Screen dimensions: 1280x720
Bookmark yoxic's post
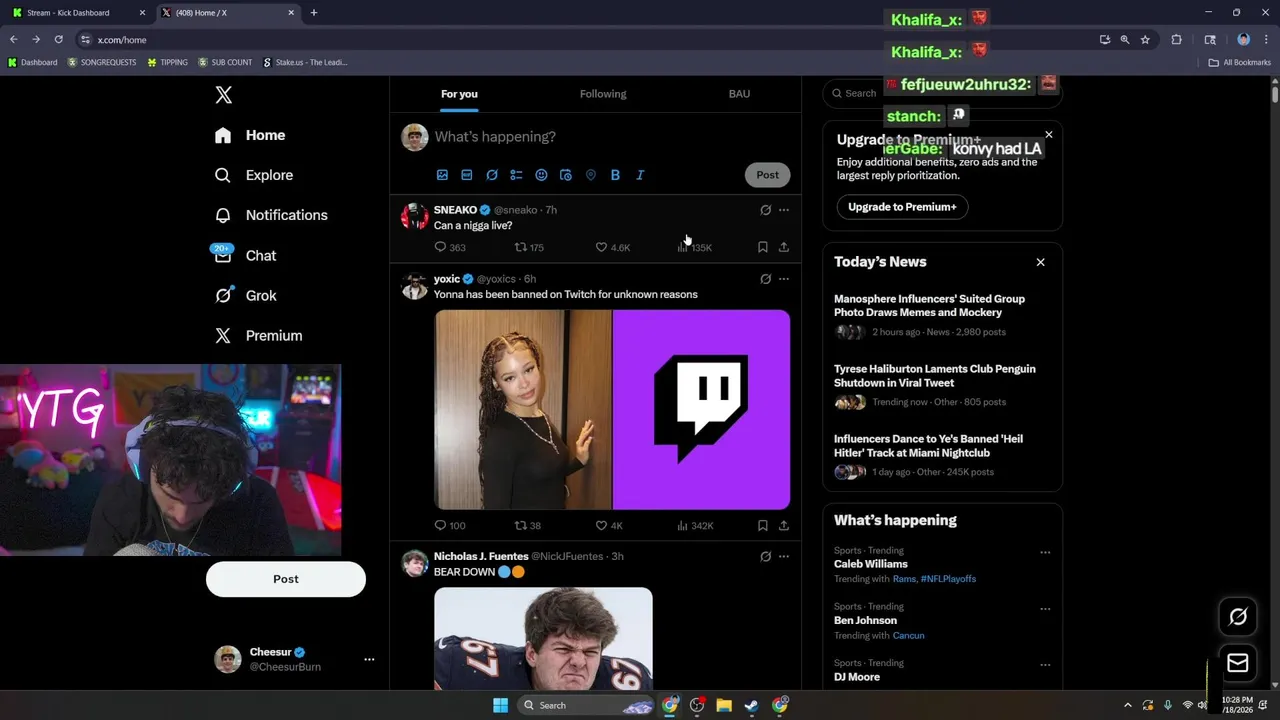[762, 525]
